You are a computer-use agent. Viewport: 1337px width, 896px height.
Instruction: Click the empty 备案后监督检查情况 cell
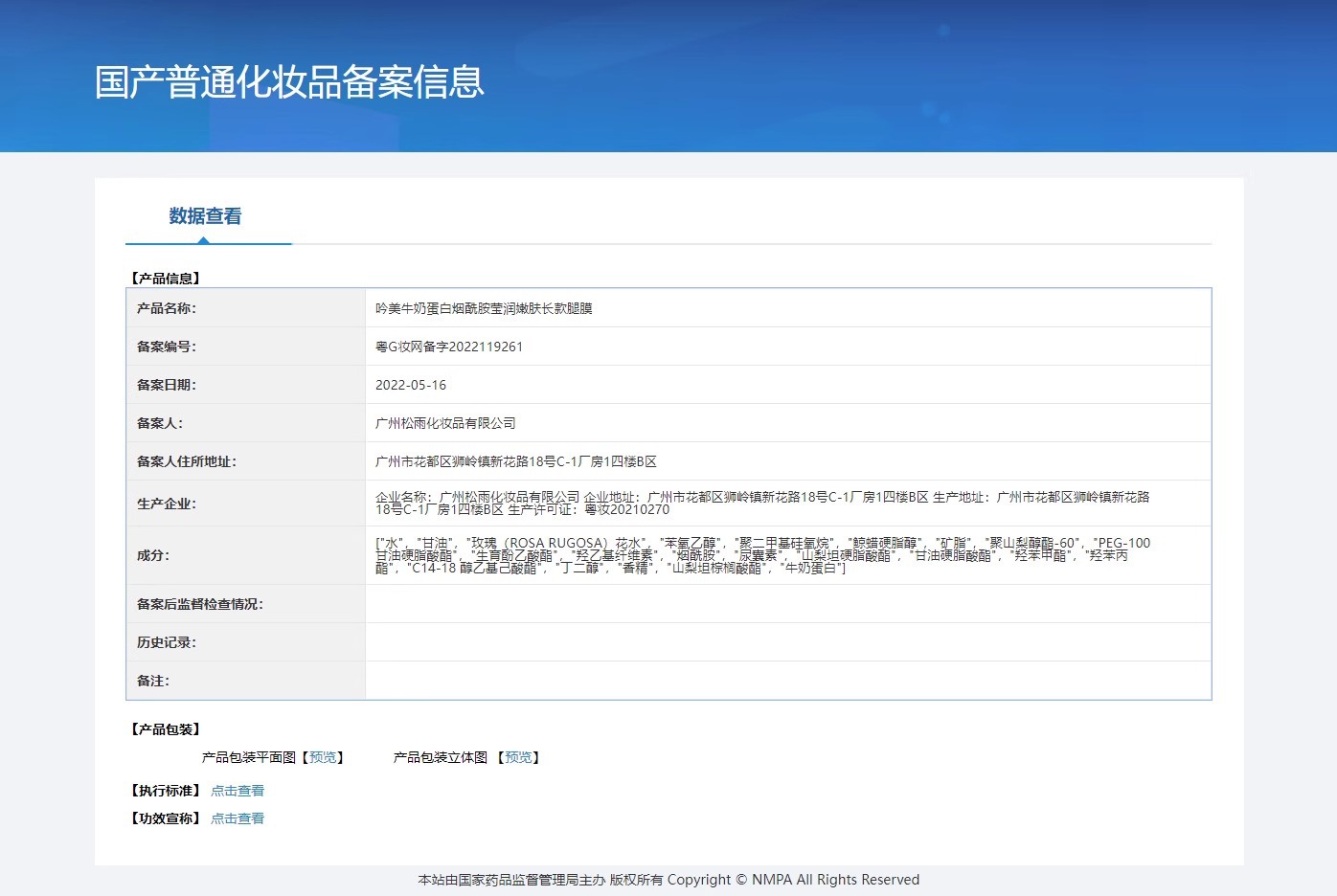tap(788, 604)
